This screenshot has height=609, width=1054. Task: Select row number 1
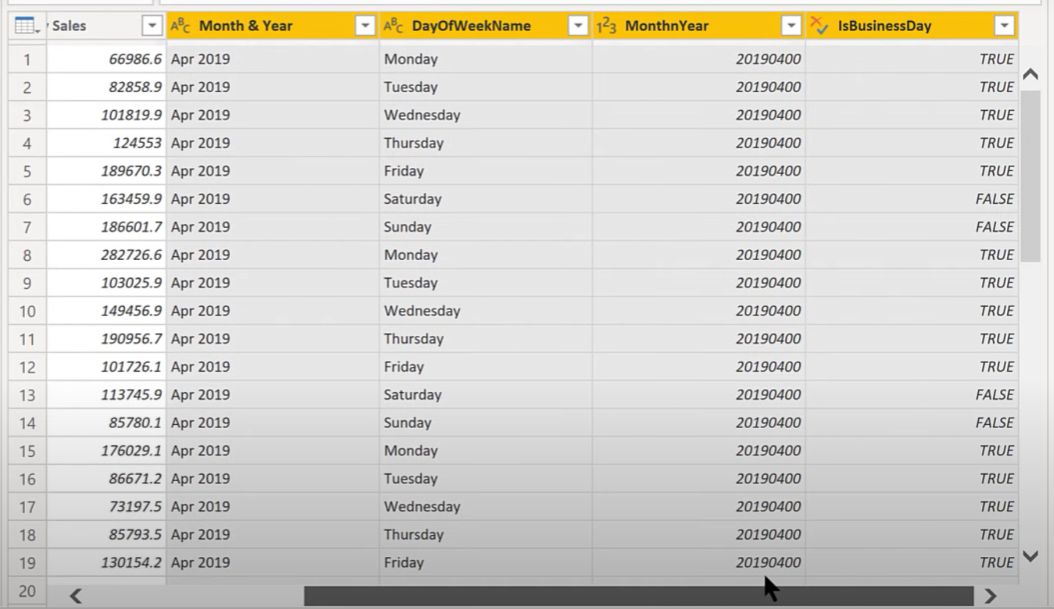(27, 59)
